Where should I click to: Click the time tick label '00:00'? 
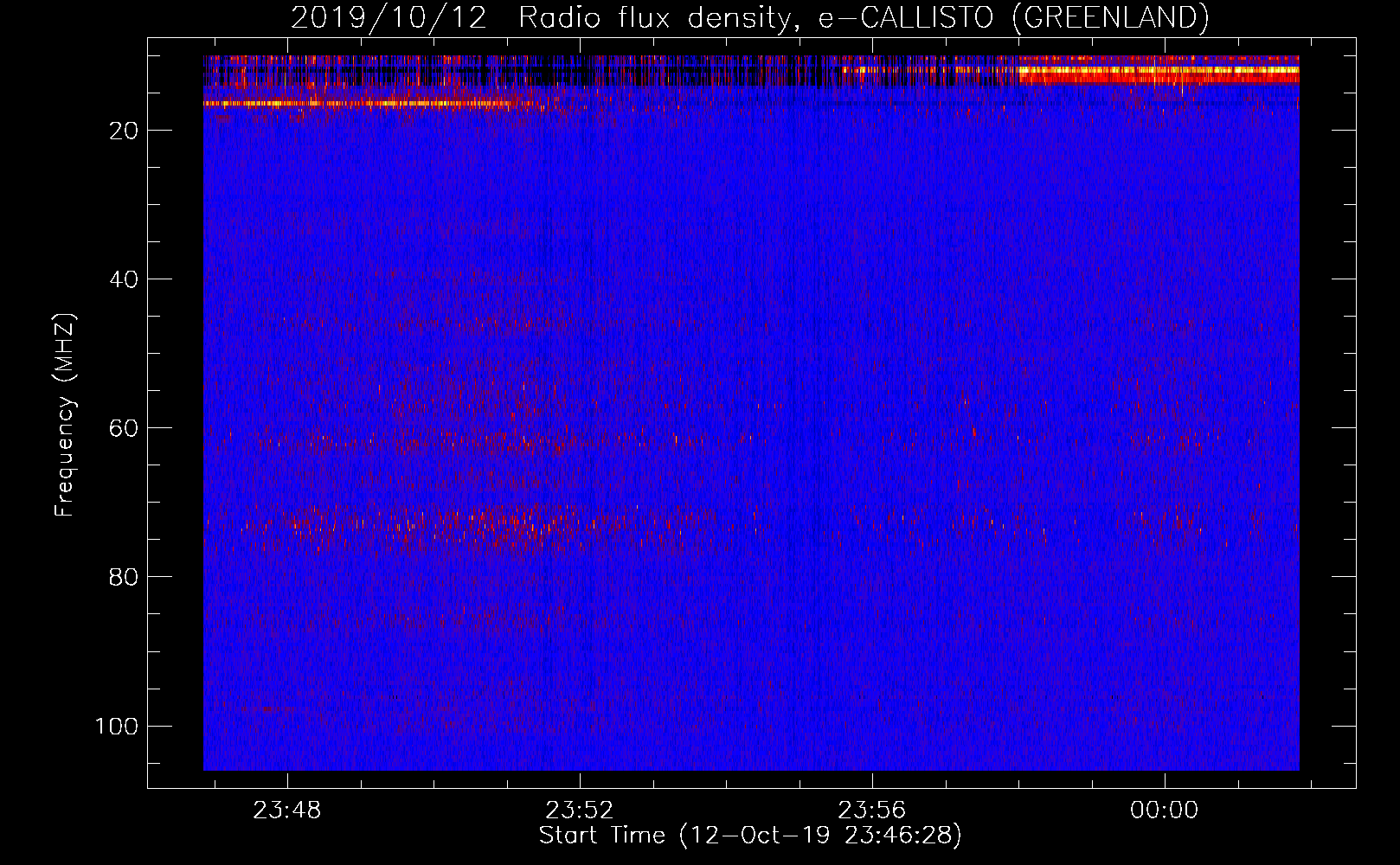(1164, 810)
